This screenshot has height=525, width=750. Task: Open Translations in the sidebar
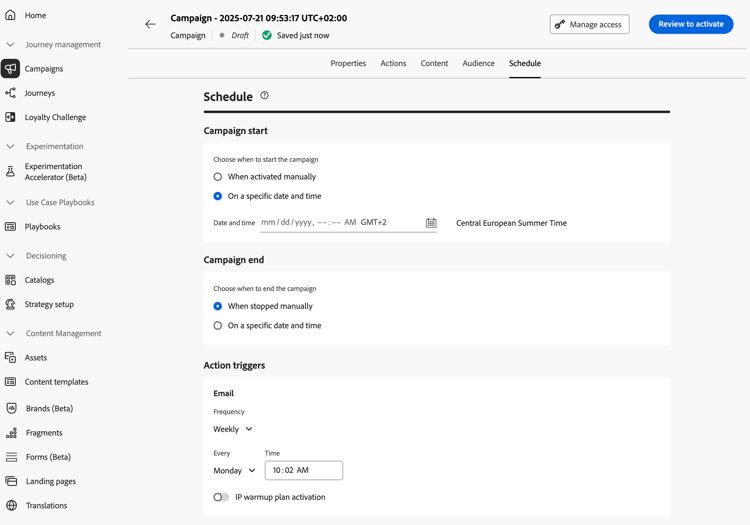click(46, 506)
